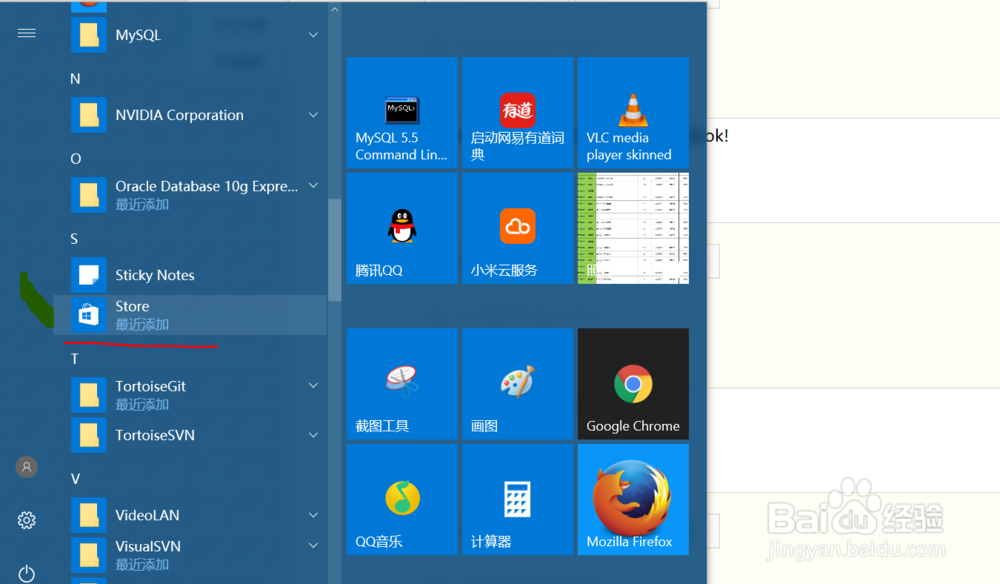The width and height of the screenshot is (1000, 584).
Task: Expand the MySQL folder chevron
Action: (x=312, y=33)
